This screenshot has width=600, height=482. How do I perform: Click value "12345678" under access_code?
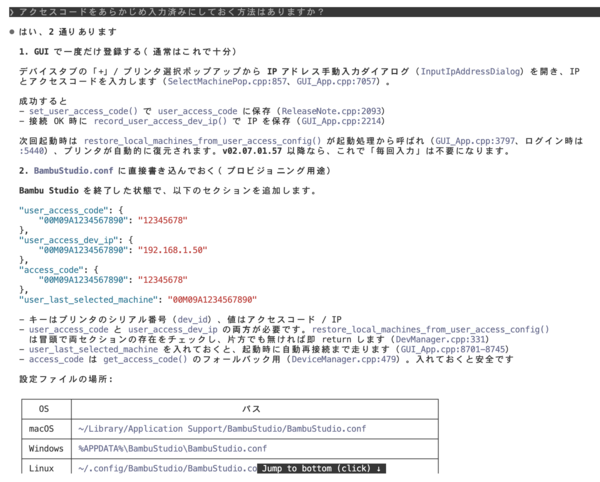pos(163,280)
